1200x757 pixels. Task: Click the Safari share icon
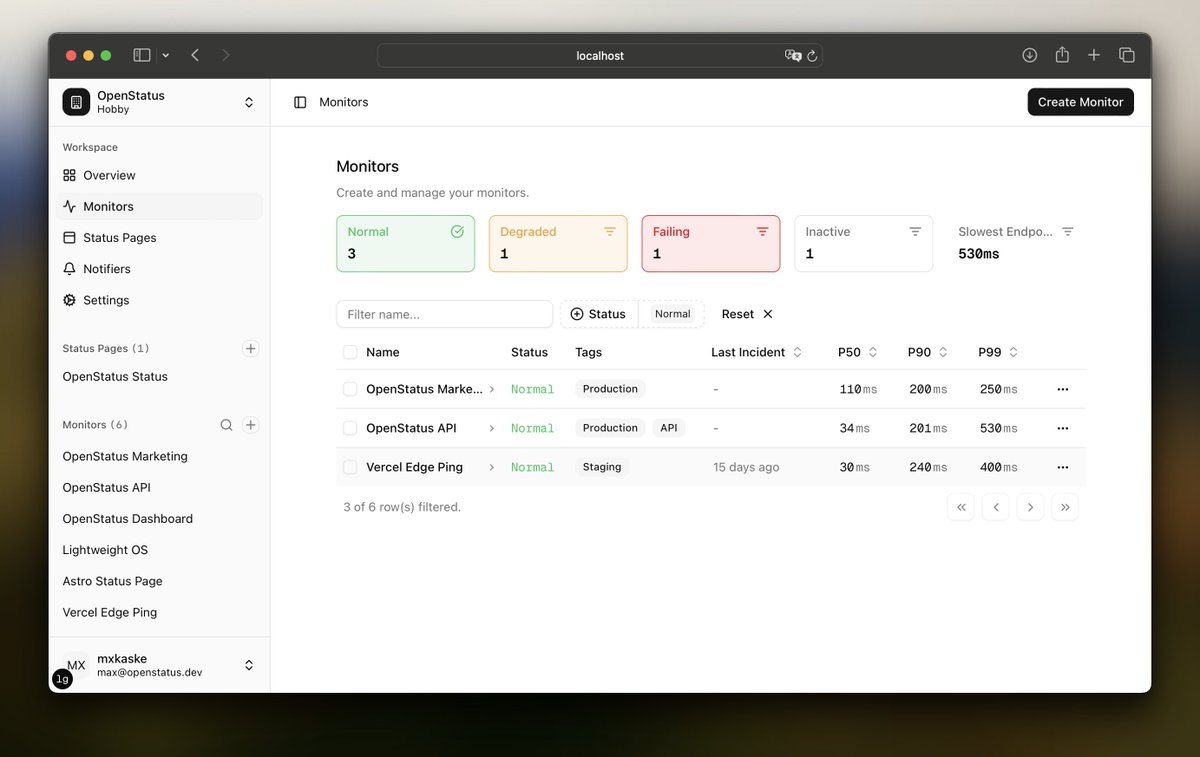[1062, 55]
